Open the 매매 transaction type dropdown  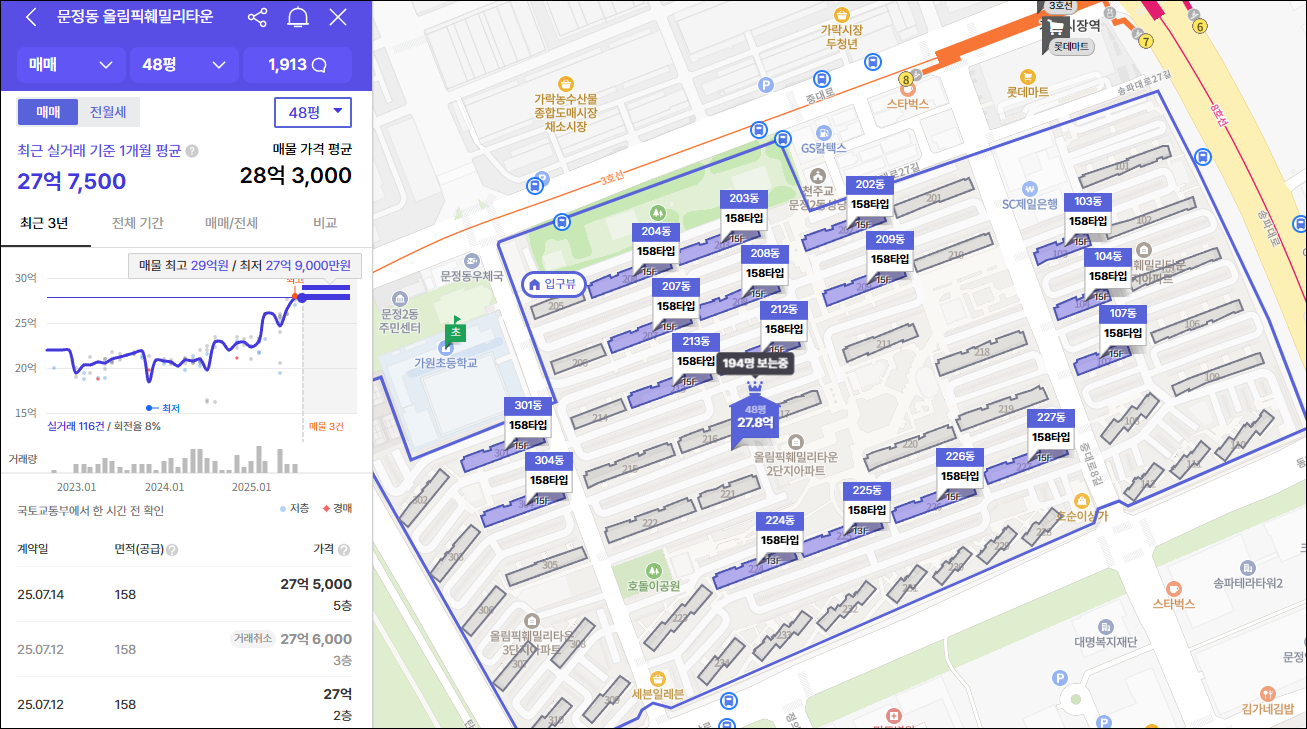(x=71, y=65)
